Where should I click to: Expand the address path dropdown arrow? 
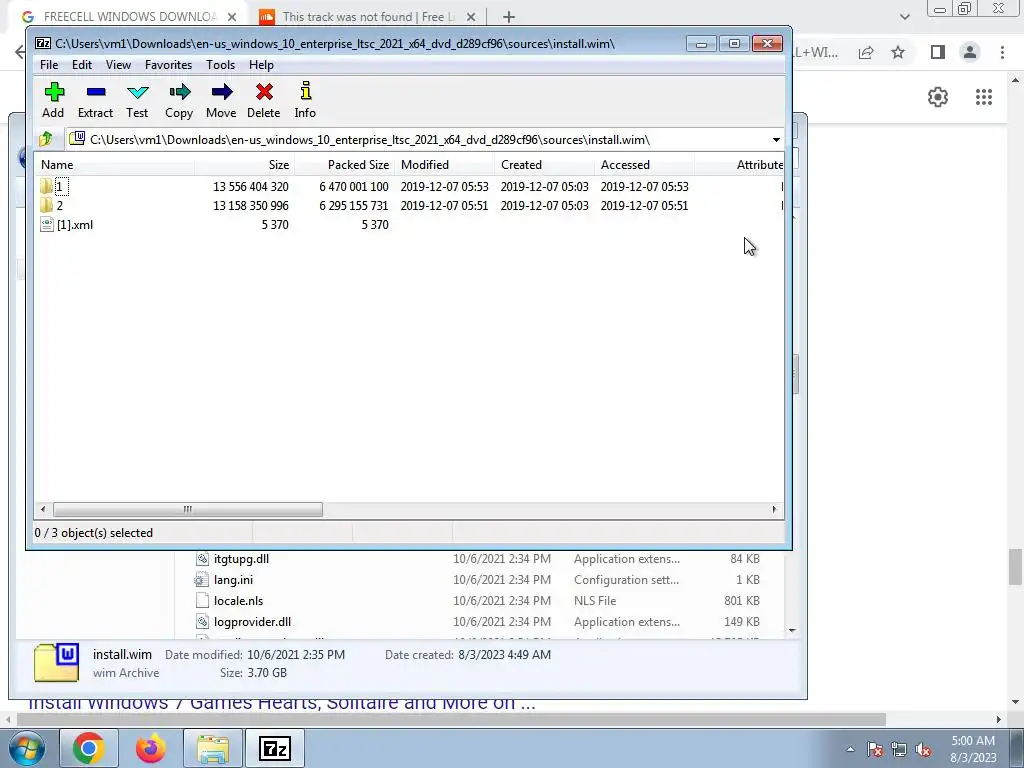coord(776,140)
